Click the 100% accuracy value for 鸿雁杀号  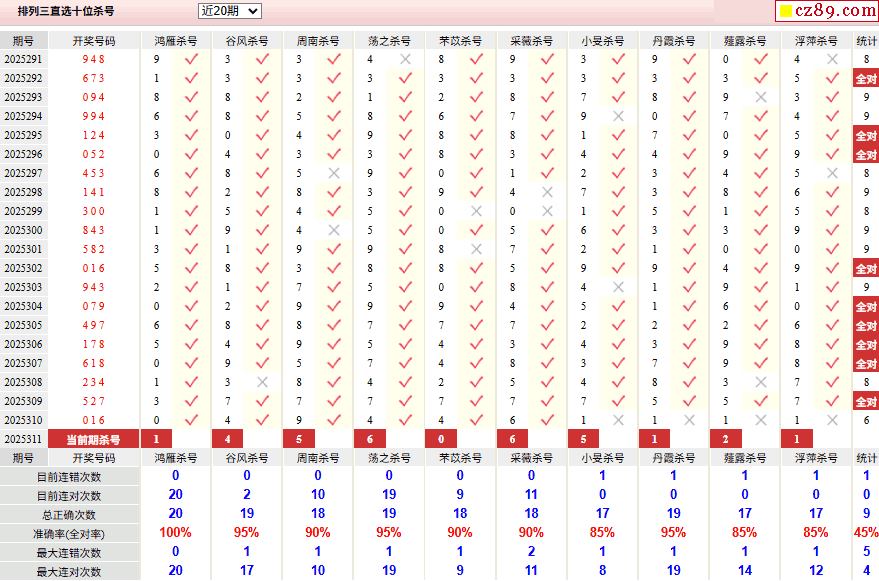[175, 533]
